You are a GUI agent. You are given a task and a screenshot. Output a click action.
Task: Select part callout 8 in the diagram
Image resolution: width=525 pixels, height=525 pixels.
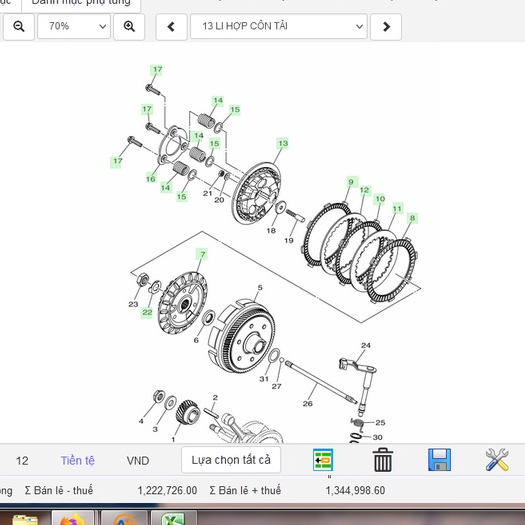click(x=412, y=218)
